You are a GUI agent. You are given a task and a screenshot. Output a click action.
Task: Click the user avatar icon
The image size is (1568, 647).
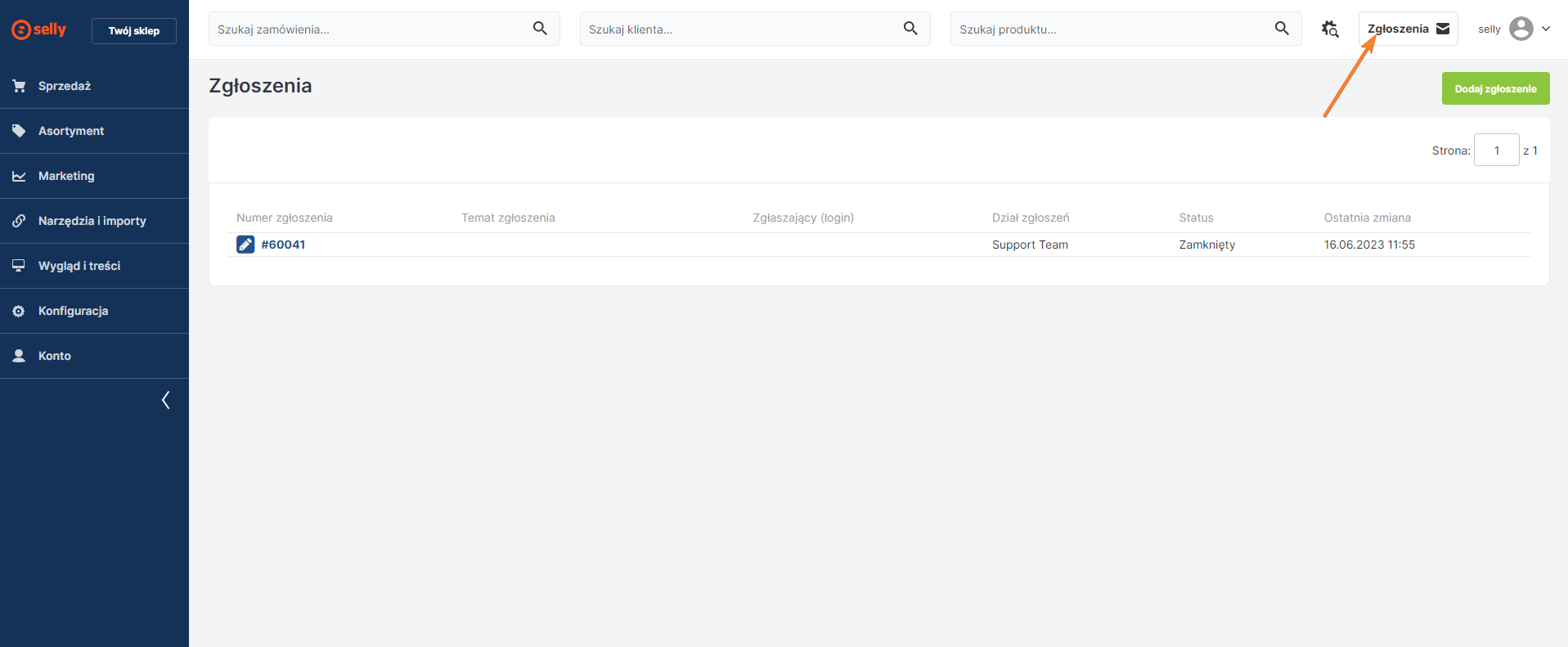[1521, 29]
